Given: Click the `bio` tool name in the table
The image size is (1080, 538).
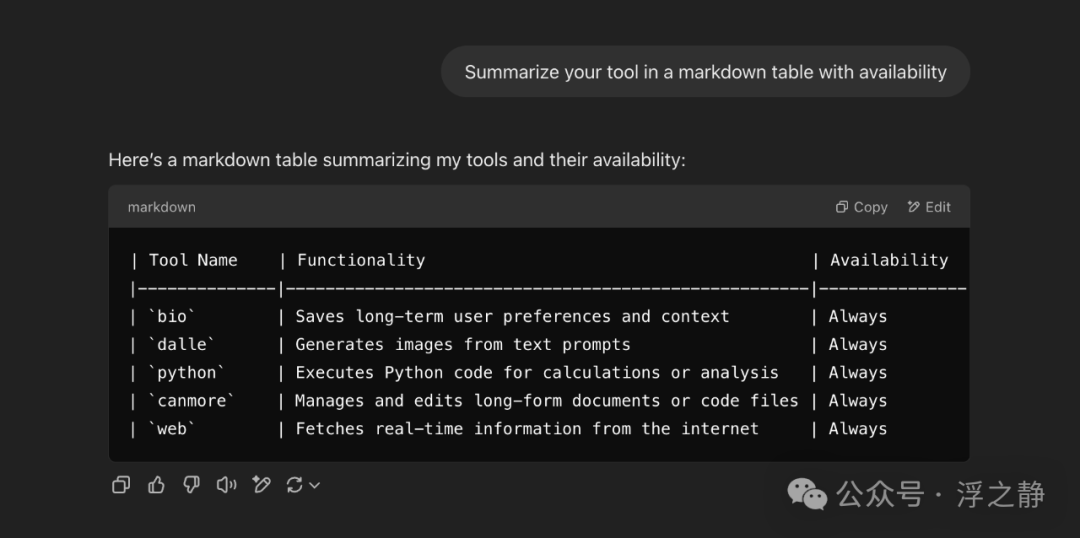Looking at the screenshot, I should pyautogui.click(x=172, y=316).
